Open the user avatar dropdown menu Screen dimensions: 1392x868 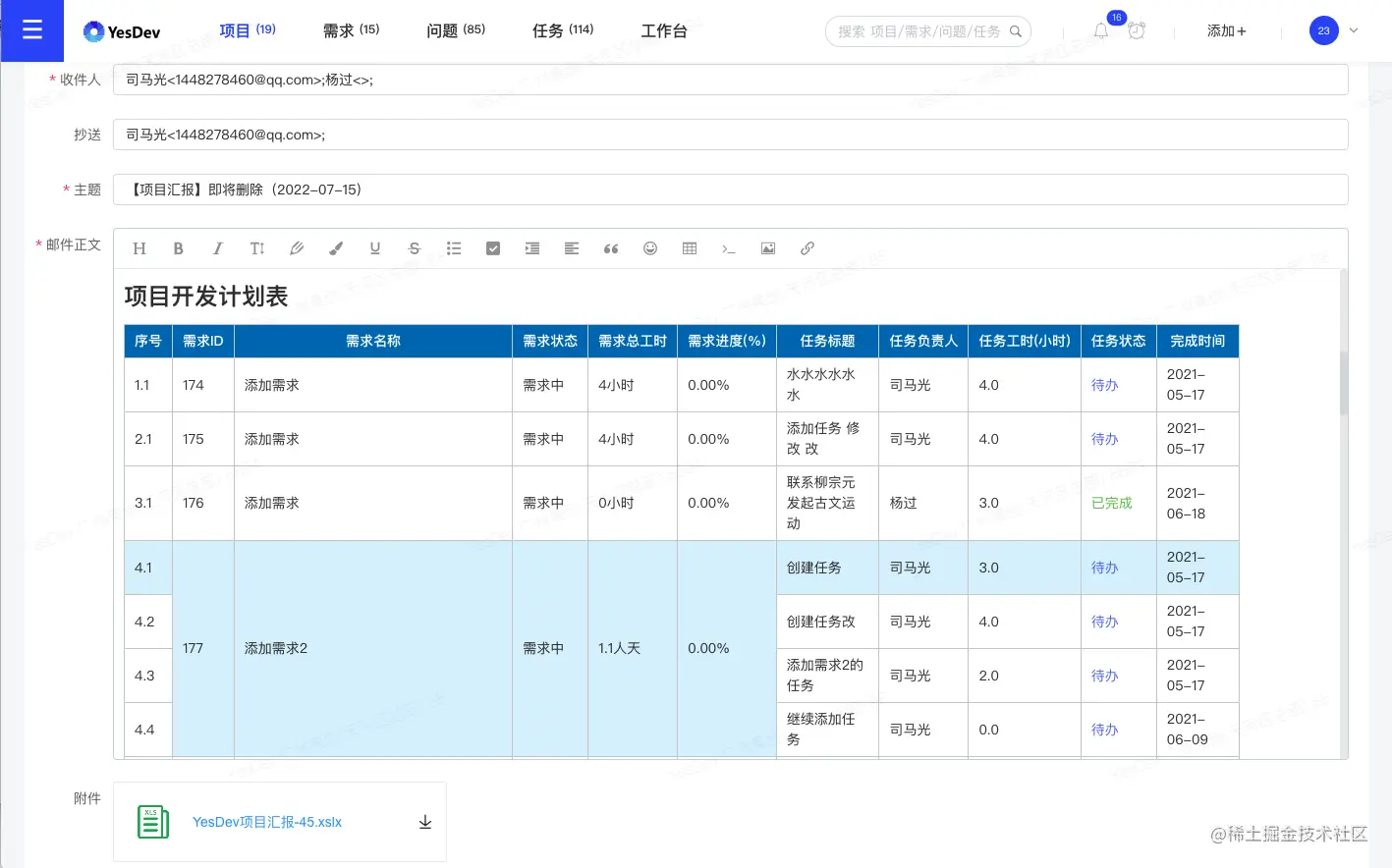pyautogui.click(x=1323, y=30)
